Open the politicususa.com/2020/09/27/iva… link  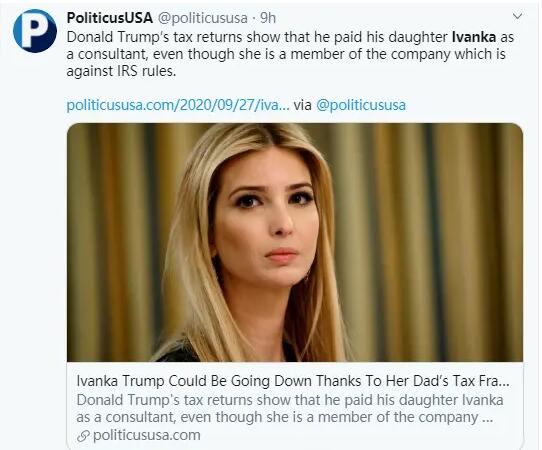point(178,105)
